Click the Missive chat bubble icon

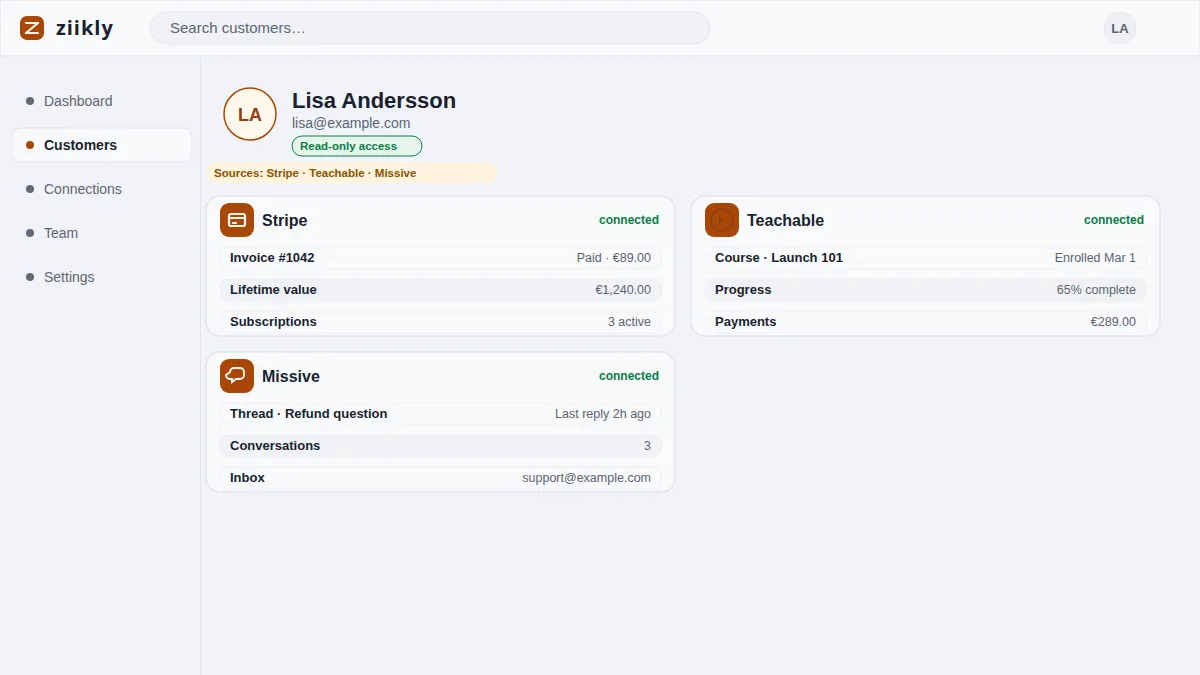point(237,376)
